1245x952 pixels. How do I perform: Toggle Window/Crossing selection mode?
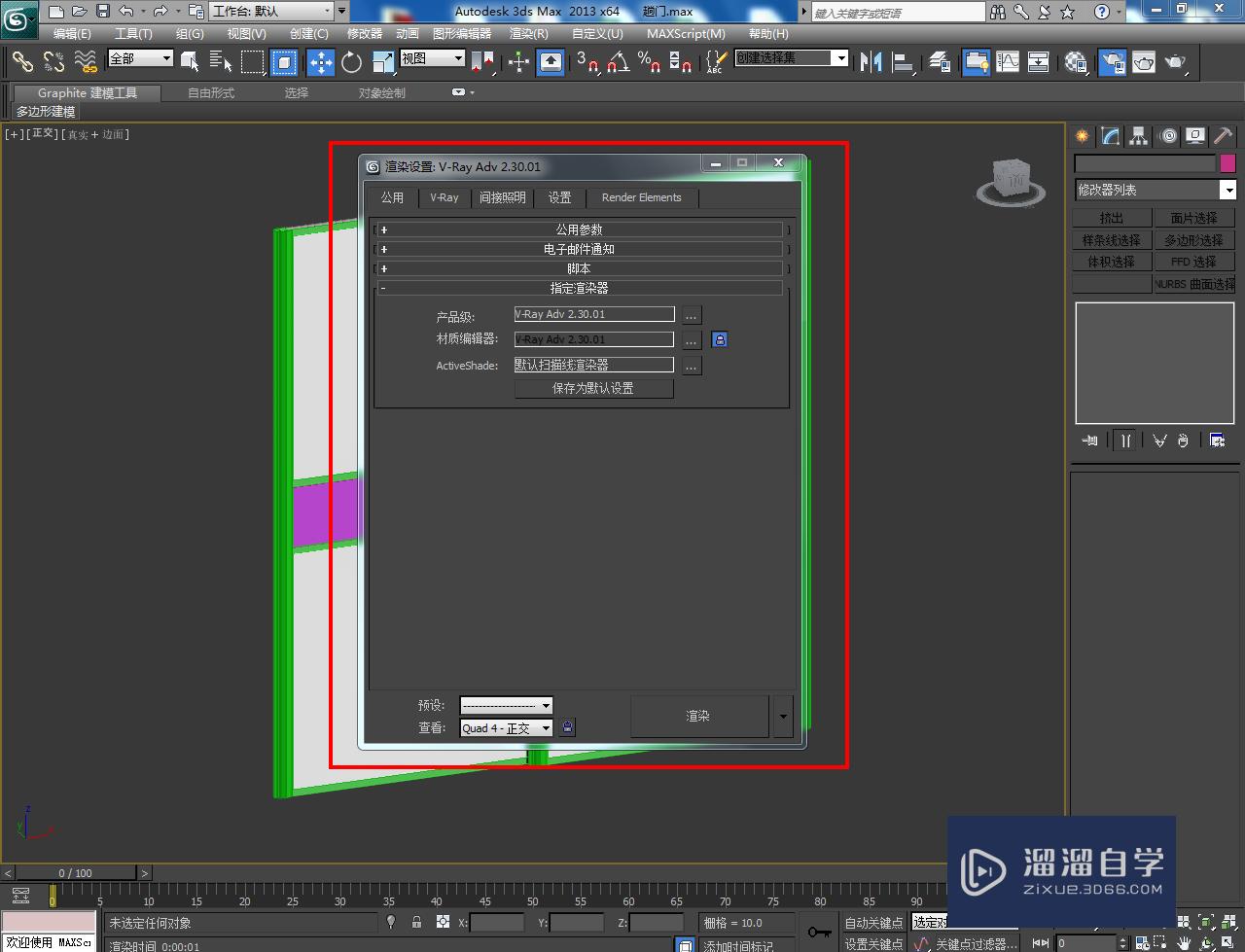pos(284,61)
